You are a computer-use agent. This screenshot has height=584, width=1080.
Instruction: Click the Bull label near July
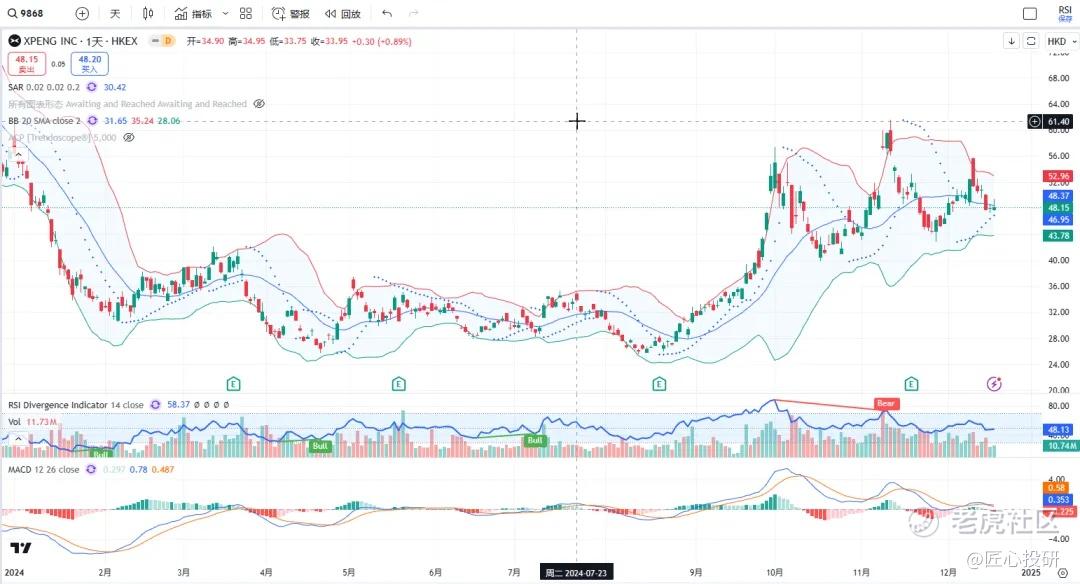pos(534,440)
